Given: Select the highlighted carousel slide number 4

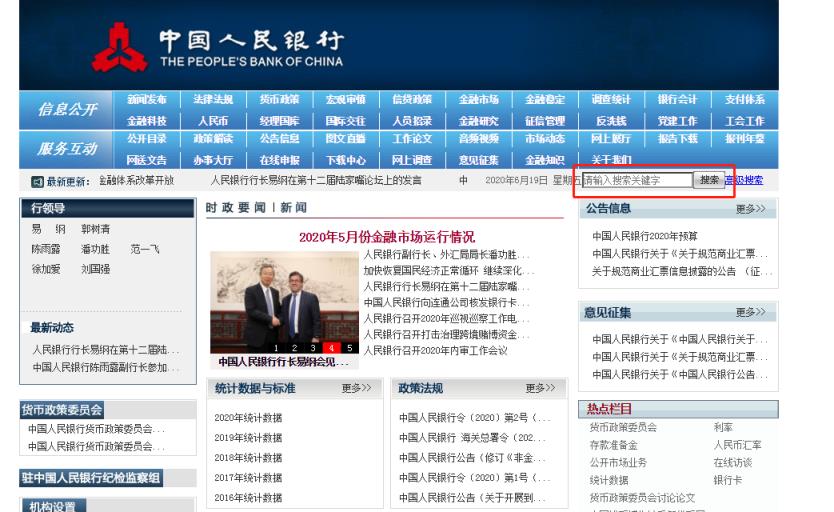Looking at the screenshot, I should 331,348.
